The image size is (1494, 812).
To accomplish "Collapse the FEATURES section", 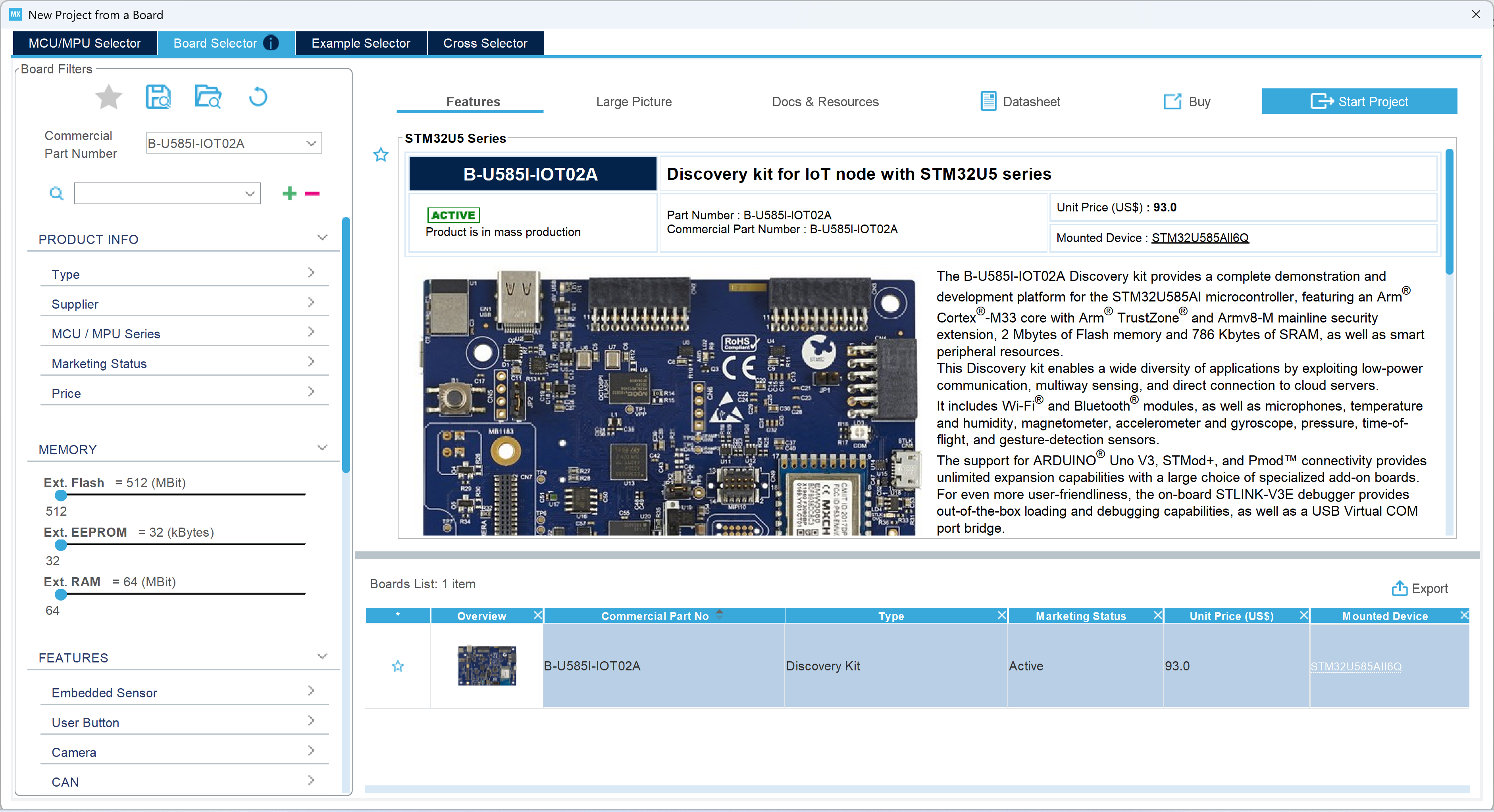I will pos(322,657).
